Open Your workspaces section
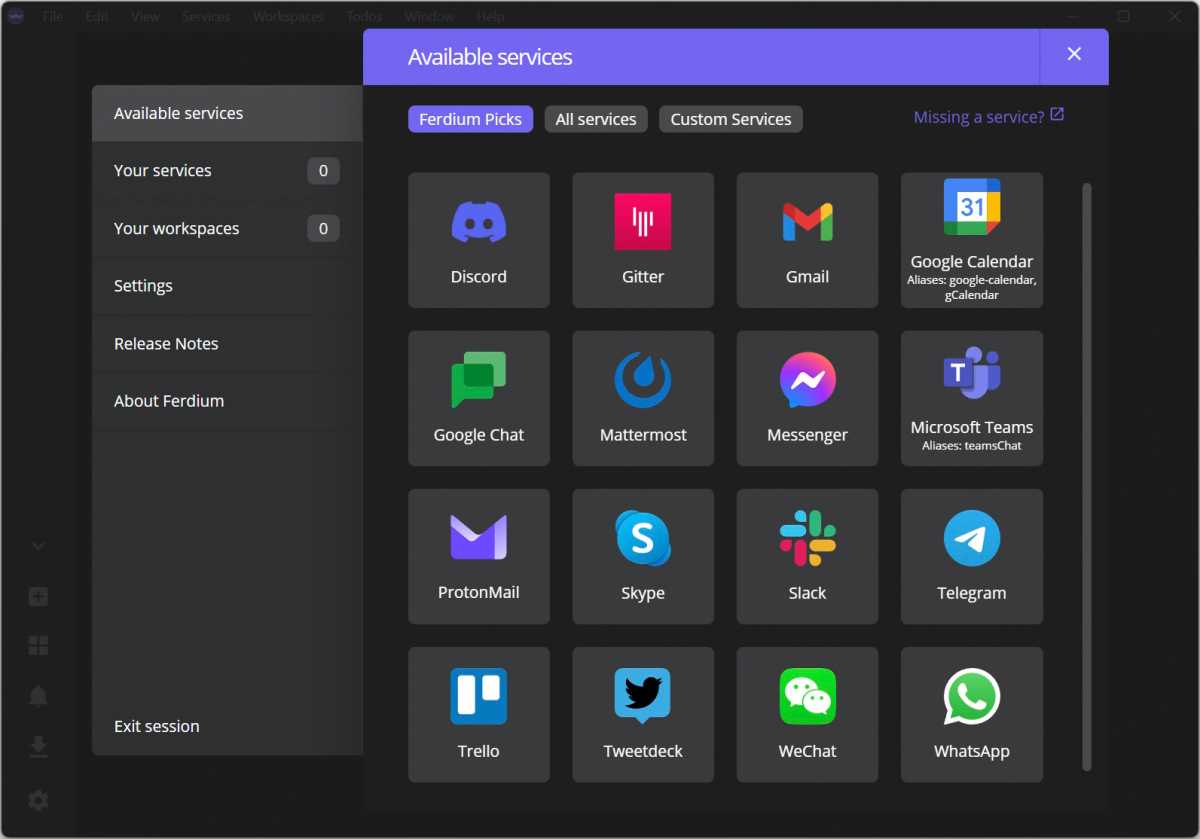The height and width of the screenshot is (839, 1200). click(227, 228)
